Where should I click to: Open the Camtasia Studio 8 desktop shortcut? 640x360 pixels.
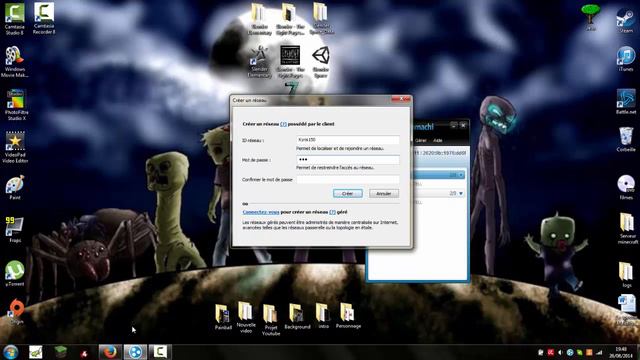click(15, 18)
